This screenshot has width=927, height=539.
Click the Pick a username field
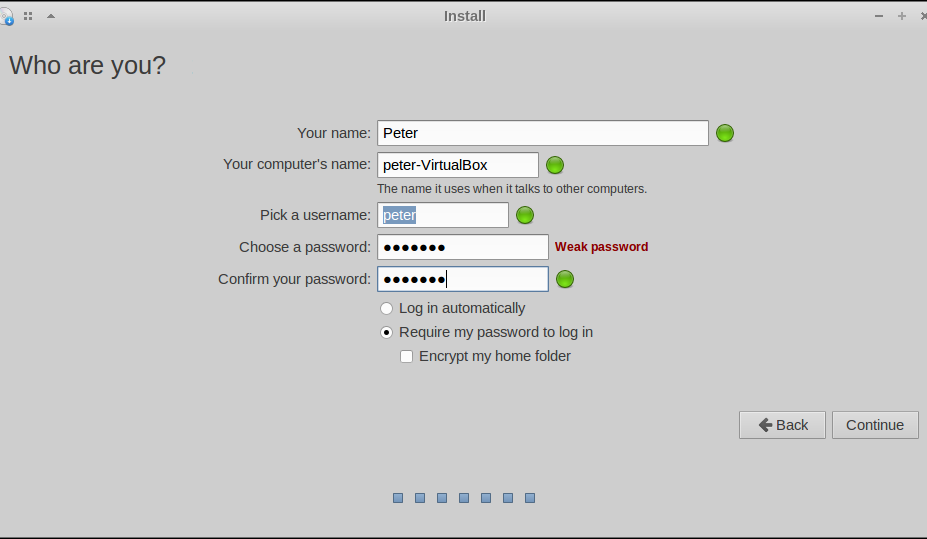[x=442, y=215]
